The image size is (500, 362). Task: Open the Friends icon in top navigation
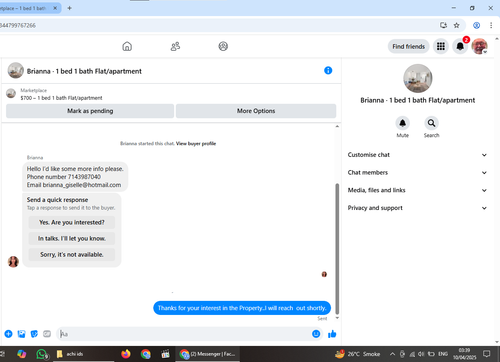[x=175, y=46]
